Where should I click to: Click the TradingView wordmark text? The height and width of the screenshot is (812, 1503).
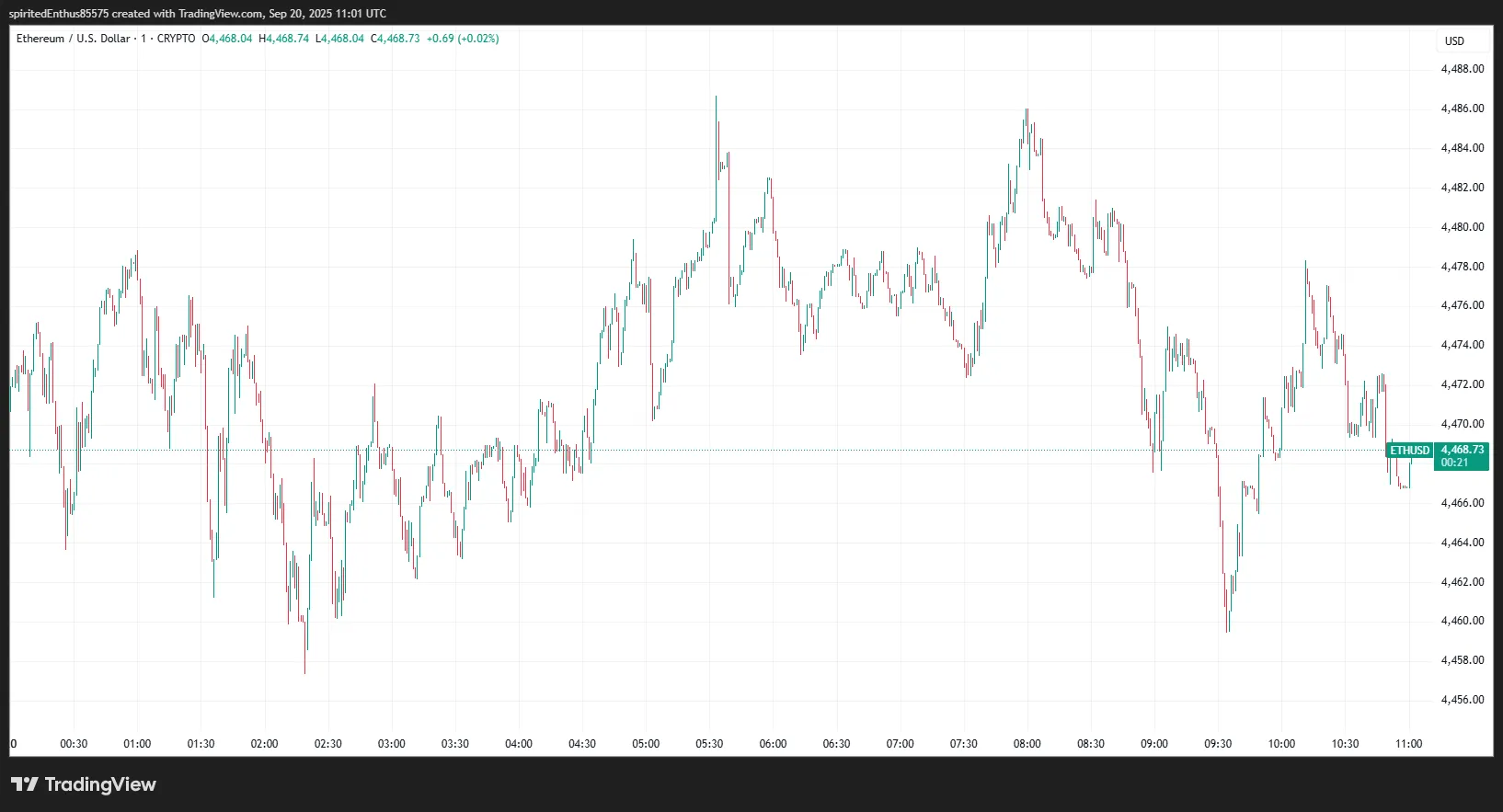100,784
